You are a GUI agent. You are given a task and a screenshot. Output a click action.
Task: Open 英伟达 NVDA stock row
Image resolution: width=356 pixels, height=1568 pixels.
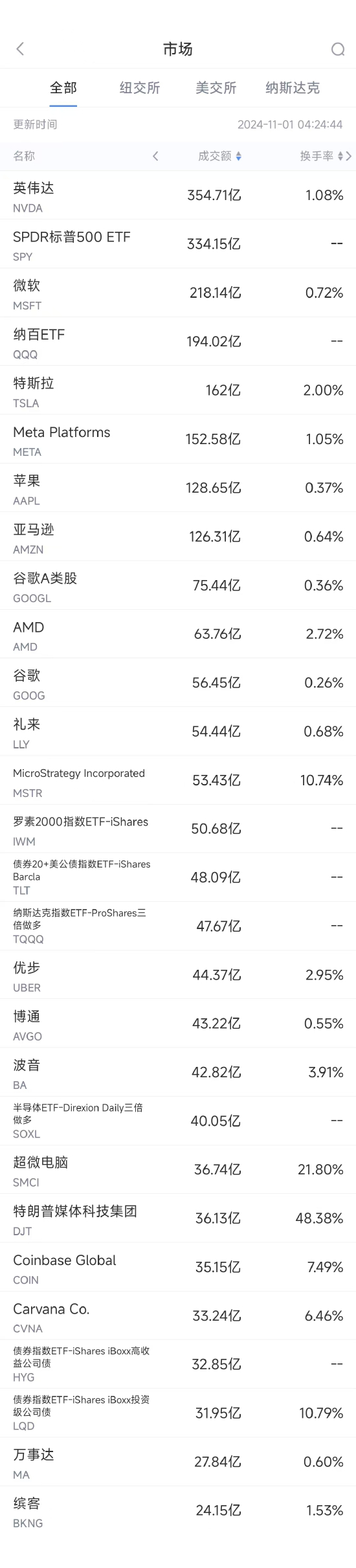coord(178,196)
